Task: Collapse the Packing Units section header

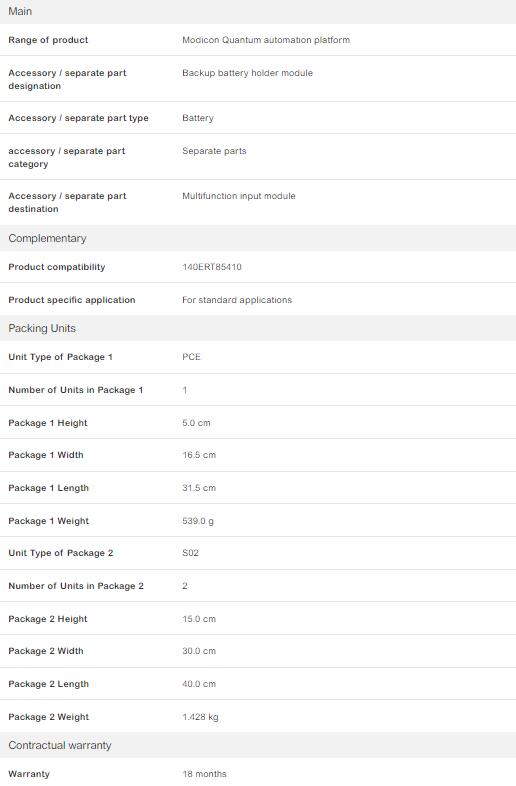Action: (258, 328)
